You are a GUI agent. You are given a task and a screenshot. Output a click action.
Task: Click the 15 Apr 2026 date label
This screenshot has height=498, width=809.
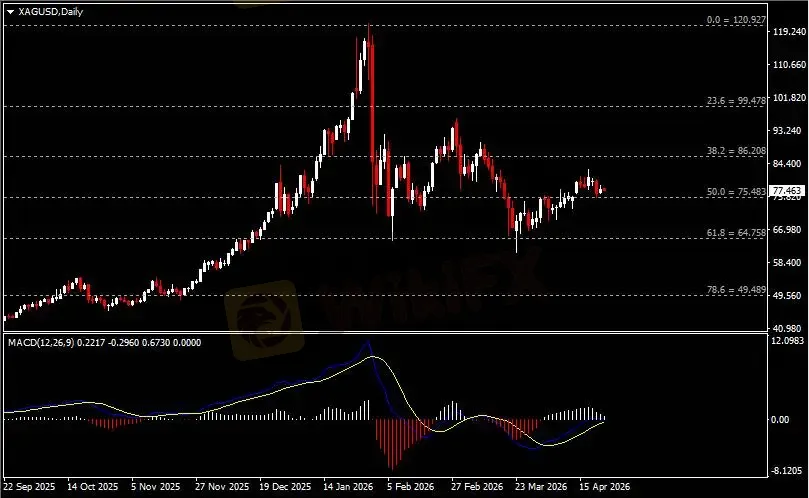point(605,487)
